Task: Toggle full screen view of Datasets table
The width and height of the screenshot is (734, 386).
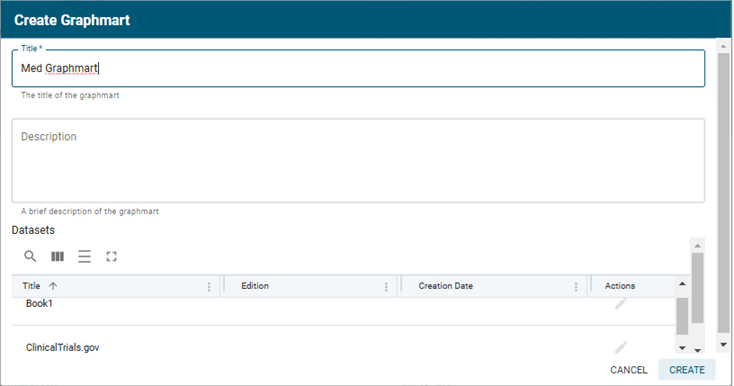Action: pos(111,256)
